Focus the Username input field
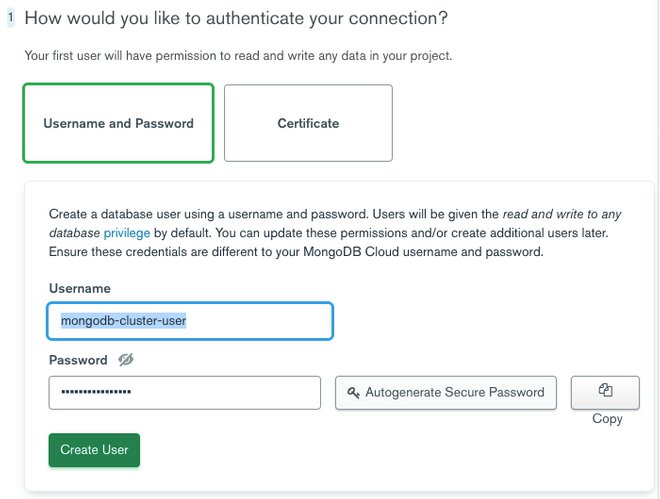The height and width of the screenshot is (499, 660). click(x=190, y=321)
